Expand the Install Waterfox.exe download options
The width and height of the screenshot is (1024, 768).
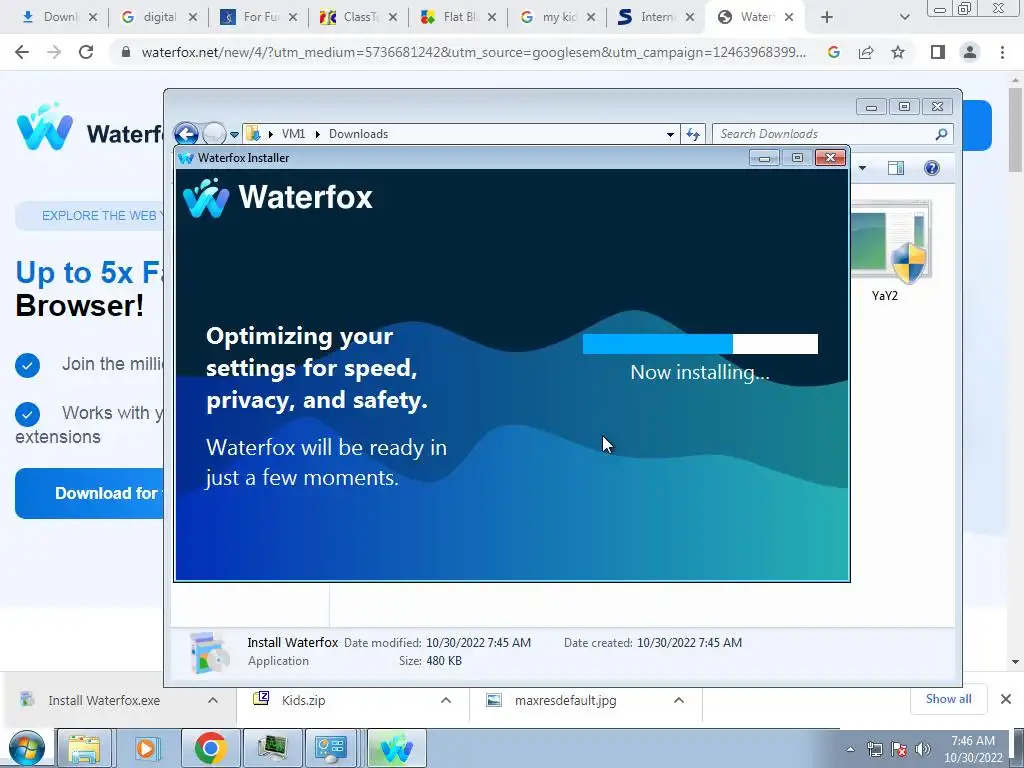click(213, 700)
